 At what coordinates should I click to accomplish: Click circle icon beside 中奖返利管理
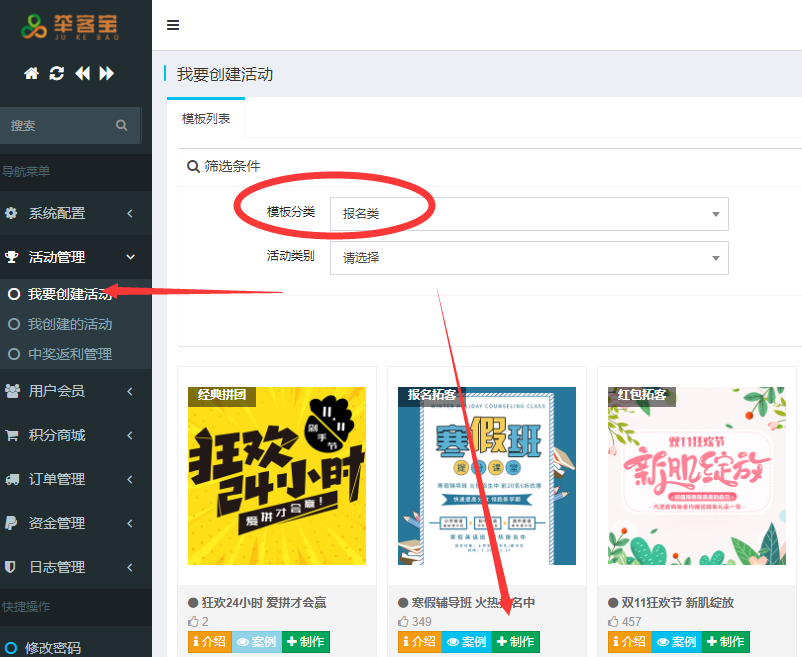pos(14,354)
